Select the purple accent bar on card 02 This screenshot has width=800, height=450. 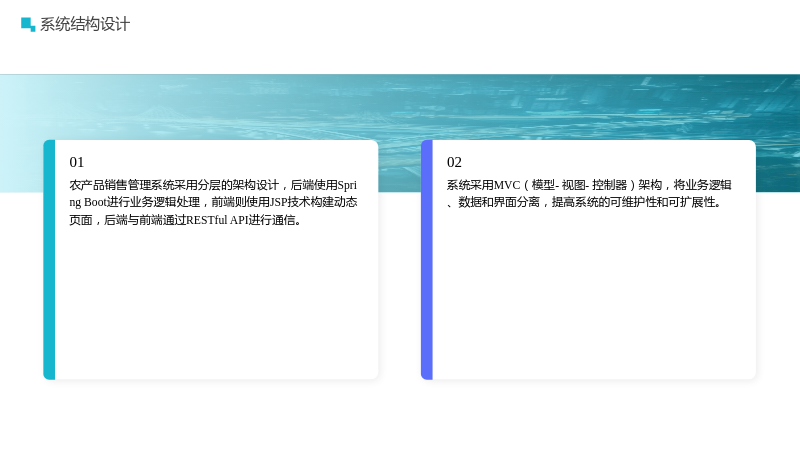(x=427, y=260)
